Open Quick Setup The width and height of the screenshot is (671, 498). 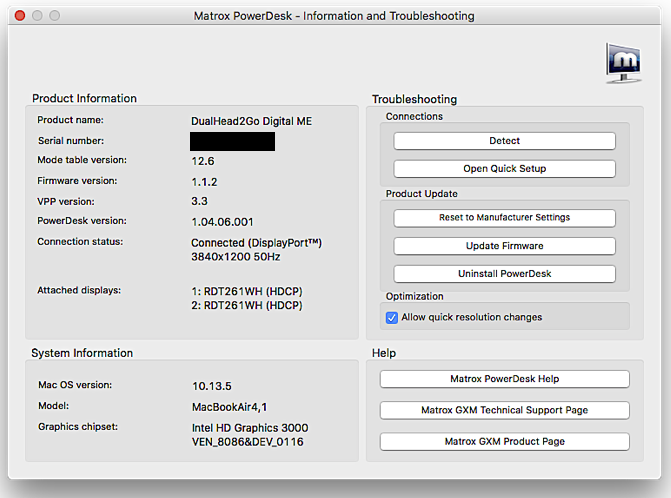505,169
